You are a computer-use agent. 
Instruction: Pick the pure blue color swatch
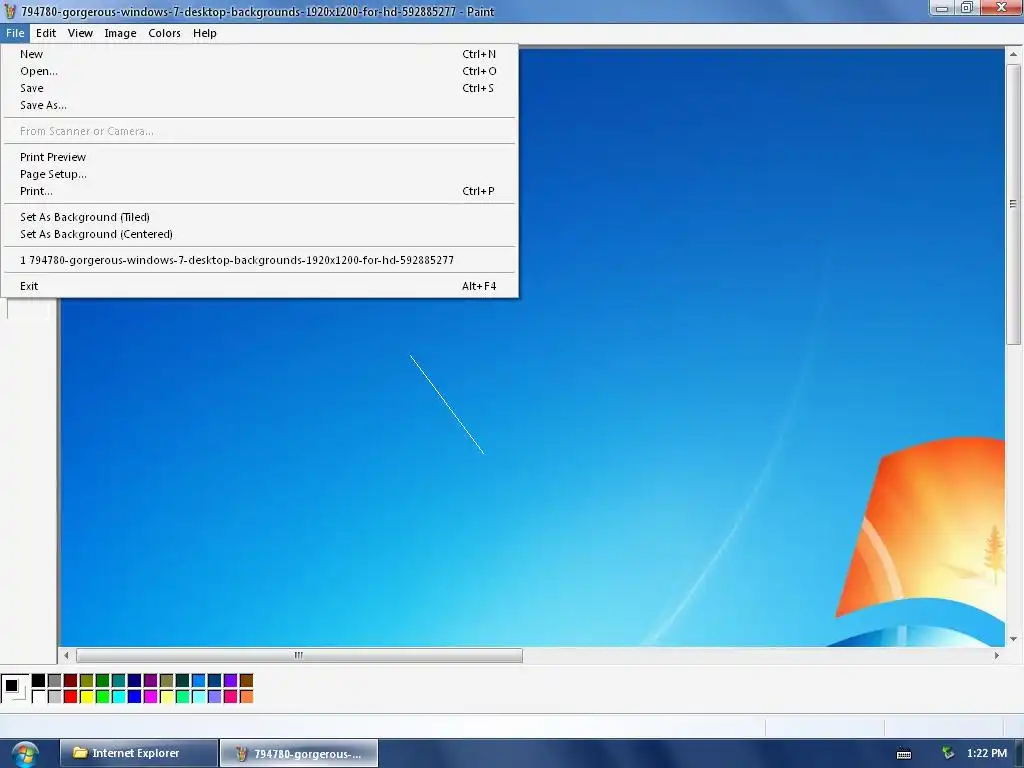[135, 697]
